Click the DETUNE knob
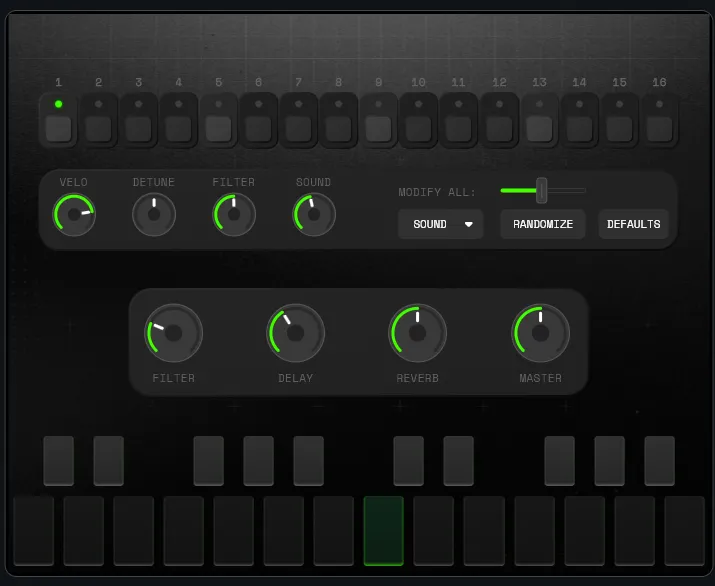Screen dimensions: 715x586 coord(154,215)
